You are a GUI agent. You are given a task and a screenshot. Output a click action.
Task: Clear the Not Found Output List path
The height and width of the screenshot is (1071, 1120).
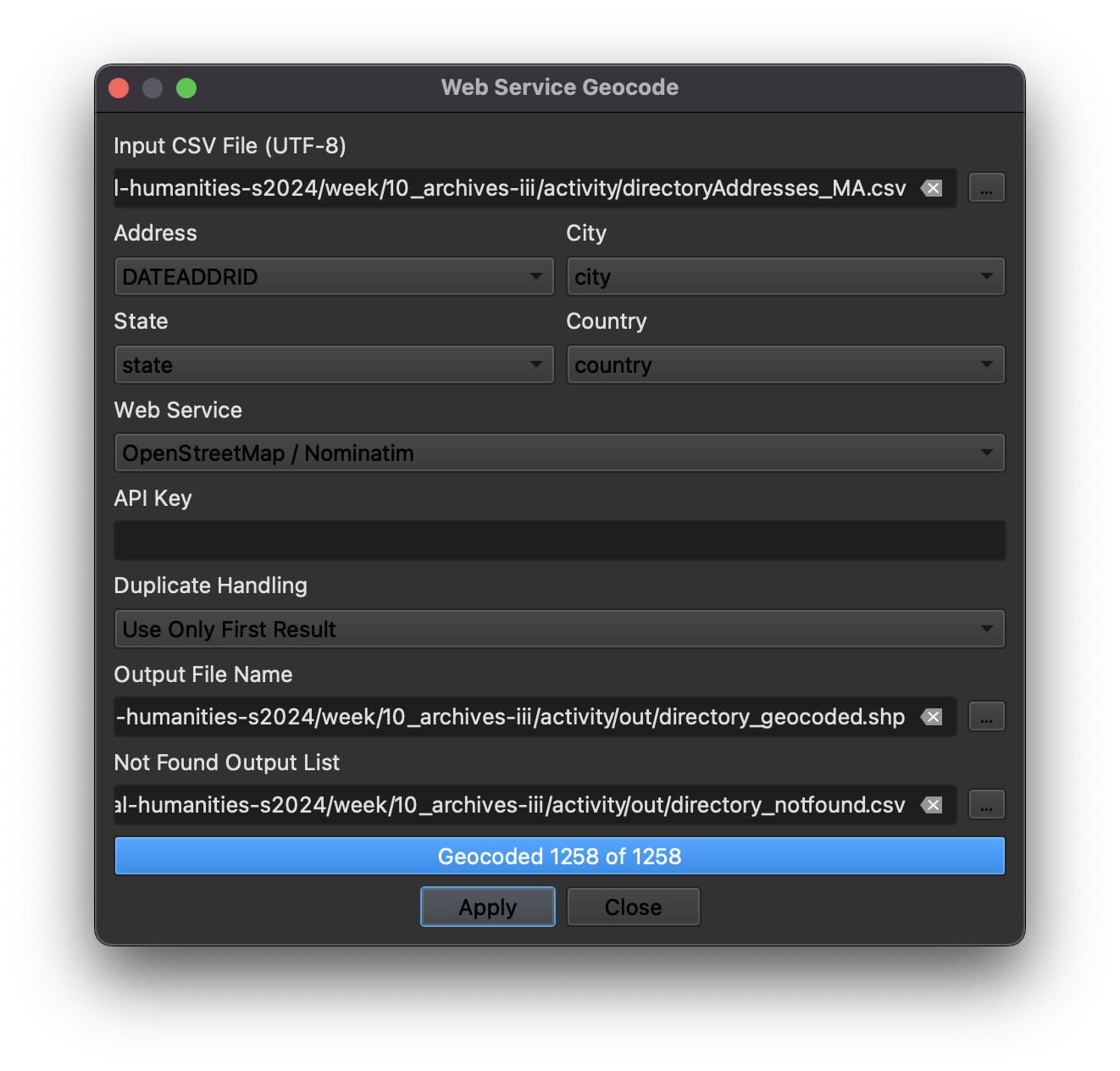coord(932,805)
